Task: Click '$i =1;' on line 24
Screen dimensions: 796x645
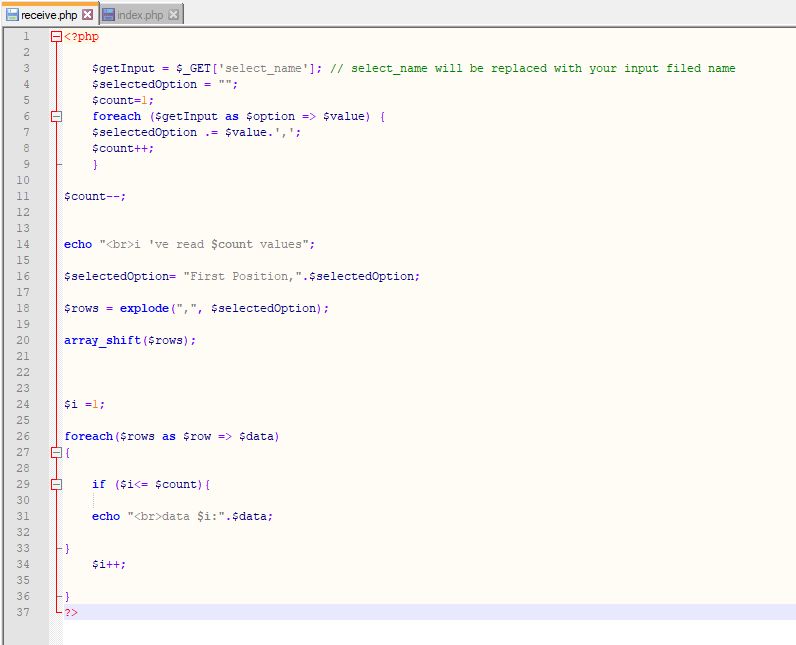Action: point(84,404)
